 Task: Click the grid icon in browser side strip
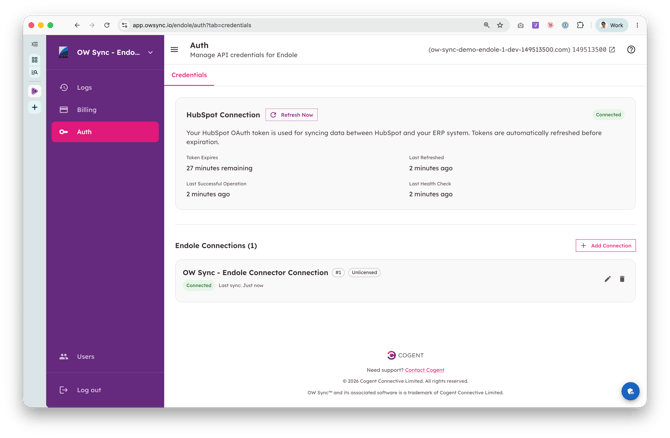(x=35, y=60)
